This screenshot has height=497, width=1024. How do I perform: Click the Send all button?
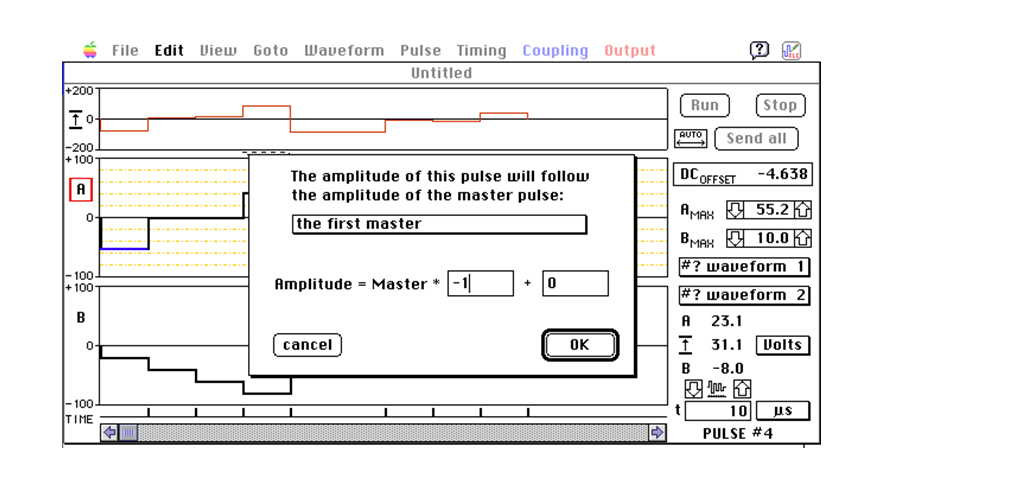[x=756, y=138]
